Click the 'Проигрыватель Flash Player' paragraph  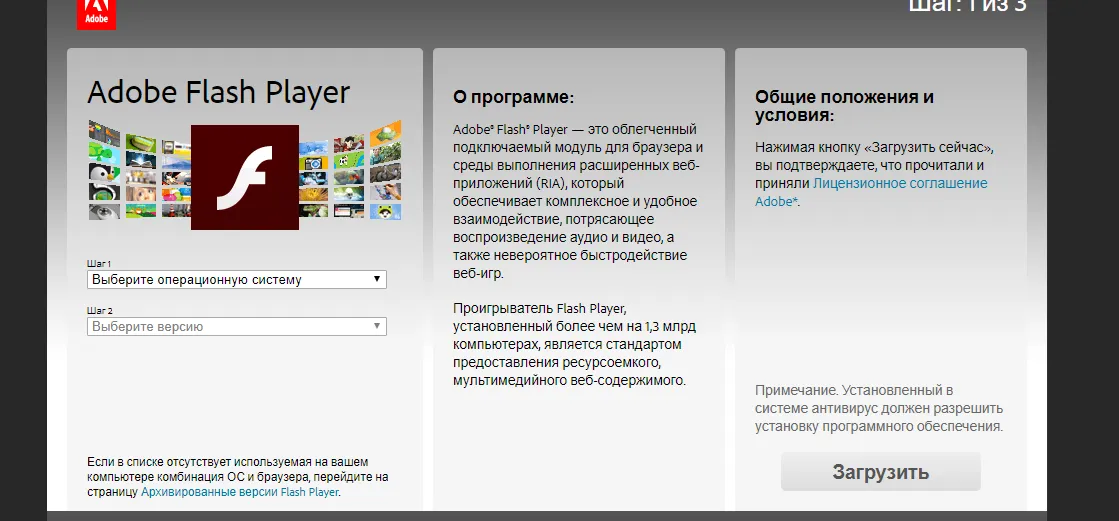coord(574,345)
